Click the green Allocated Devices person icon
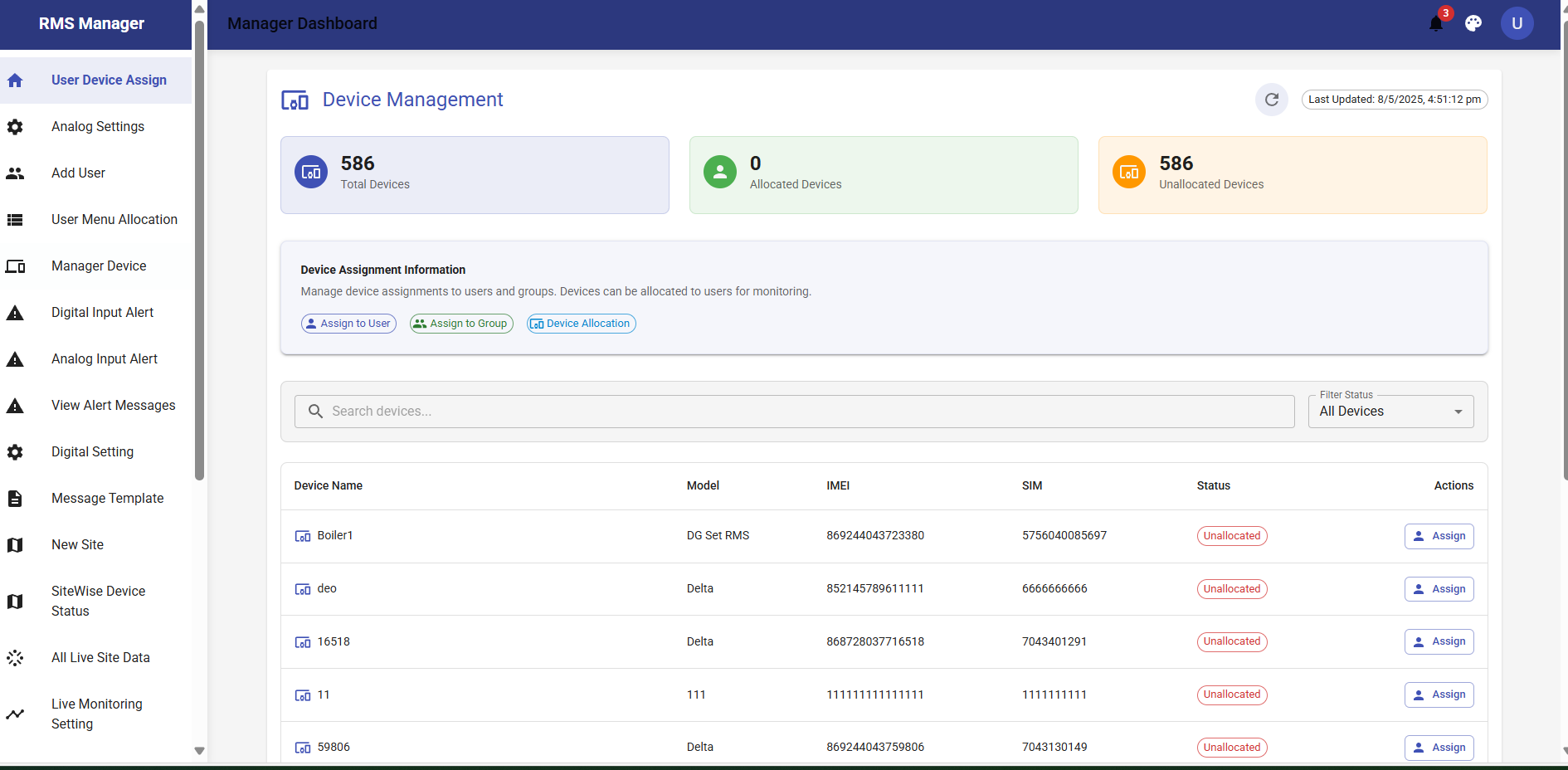The width and height of the screenshot is (1568, 770). (x=720, y=172)
